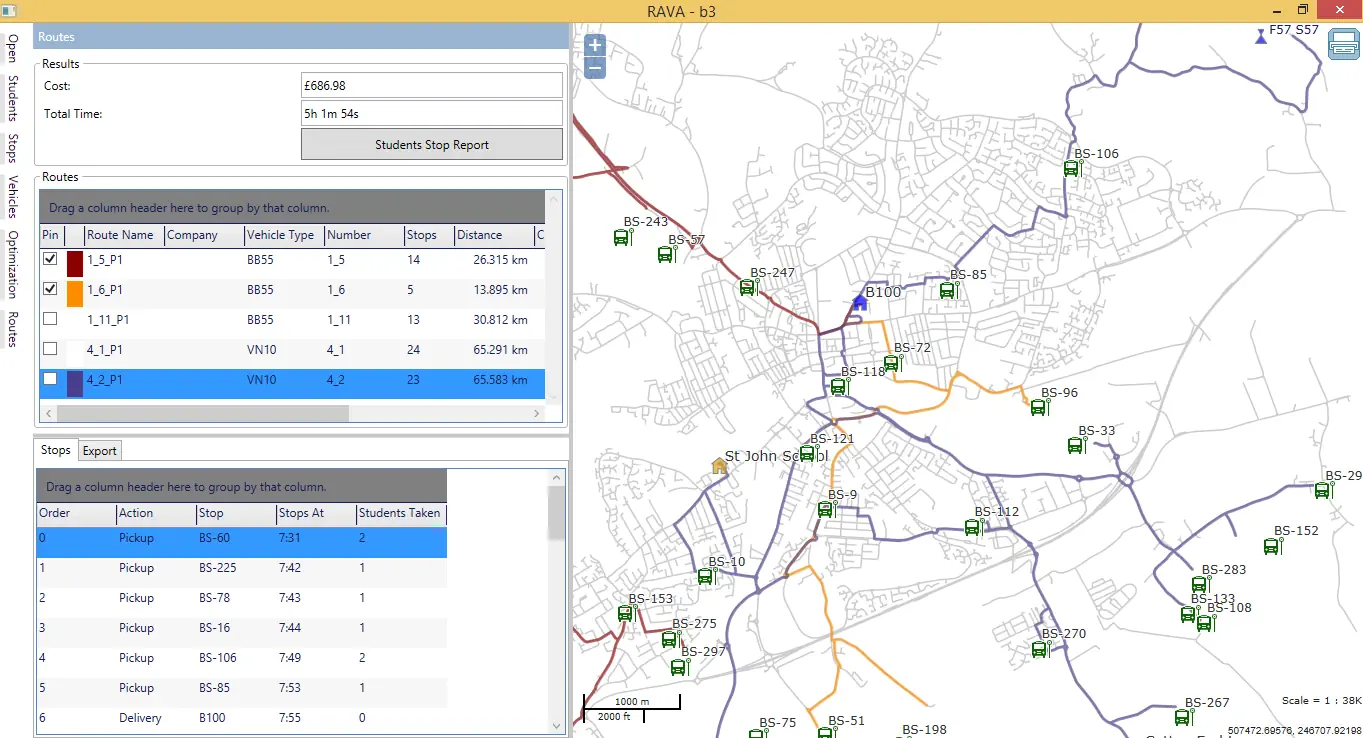
Task: Click bus stop icon BS-9
Action: pyautogui.click(x=826, y=509)
